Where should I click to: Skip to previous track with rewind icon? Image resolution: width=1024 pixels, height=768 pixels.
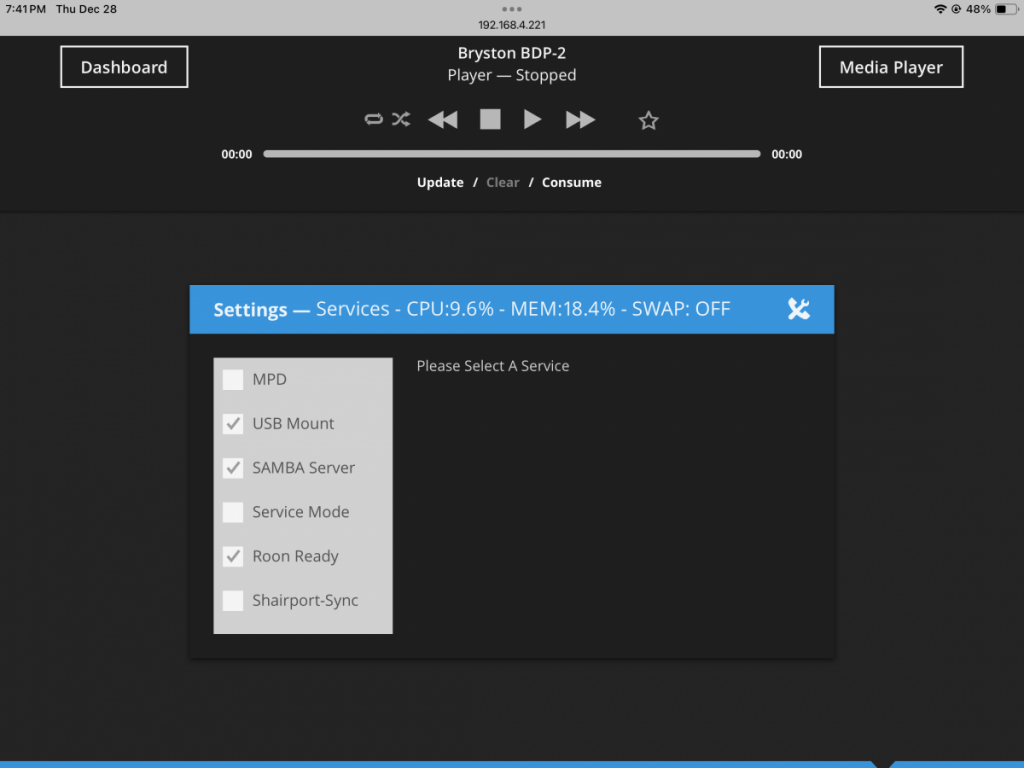[443, 120]
